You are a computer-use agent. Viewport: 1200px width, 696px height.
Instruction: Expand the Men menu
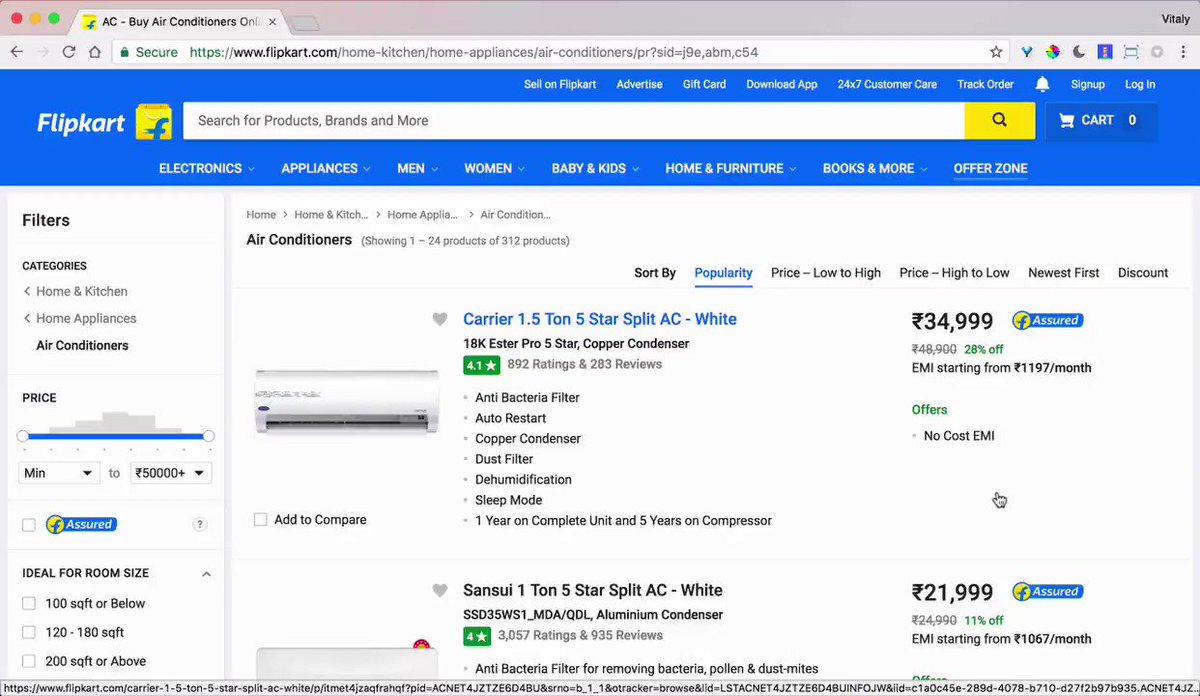tap(417, 169)
